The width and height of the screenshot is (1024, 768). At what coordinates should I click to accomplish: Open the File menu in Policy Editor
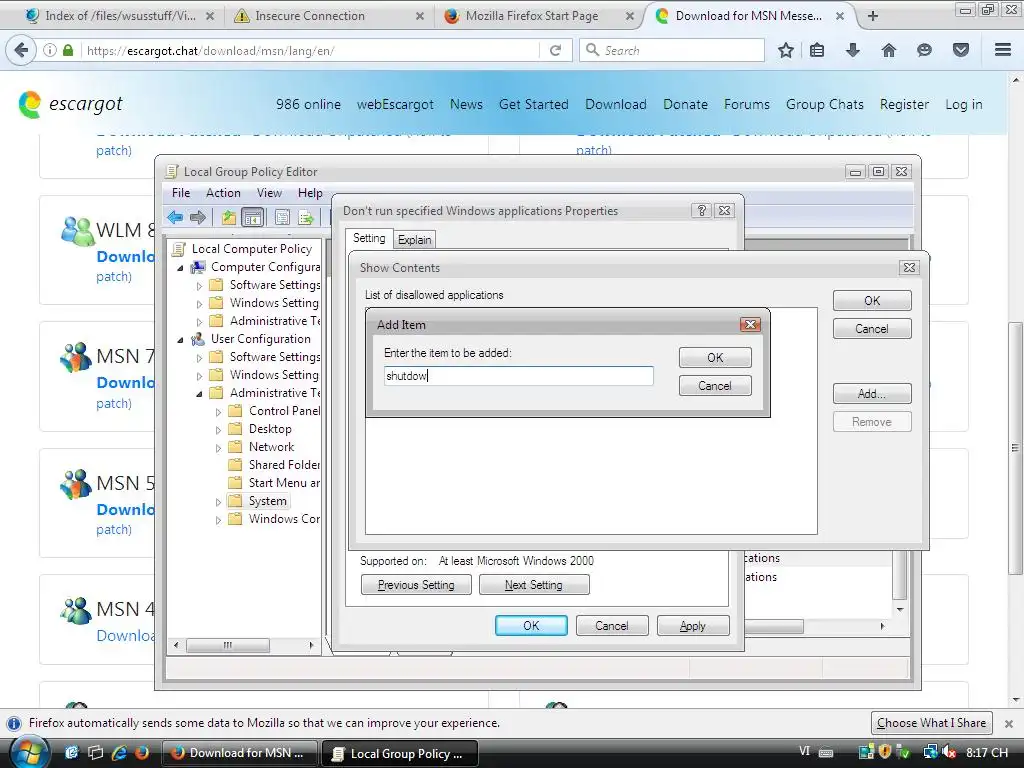pyautogui.click(x=181, y=193)
